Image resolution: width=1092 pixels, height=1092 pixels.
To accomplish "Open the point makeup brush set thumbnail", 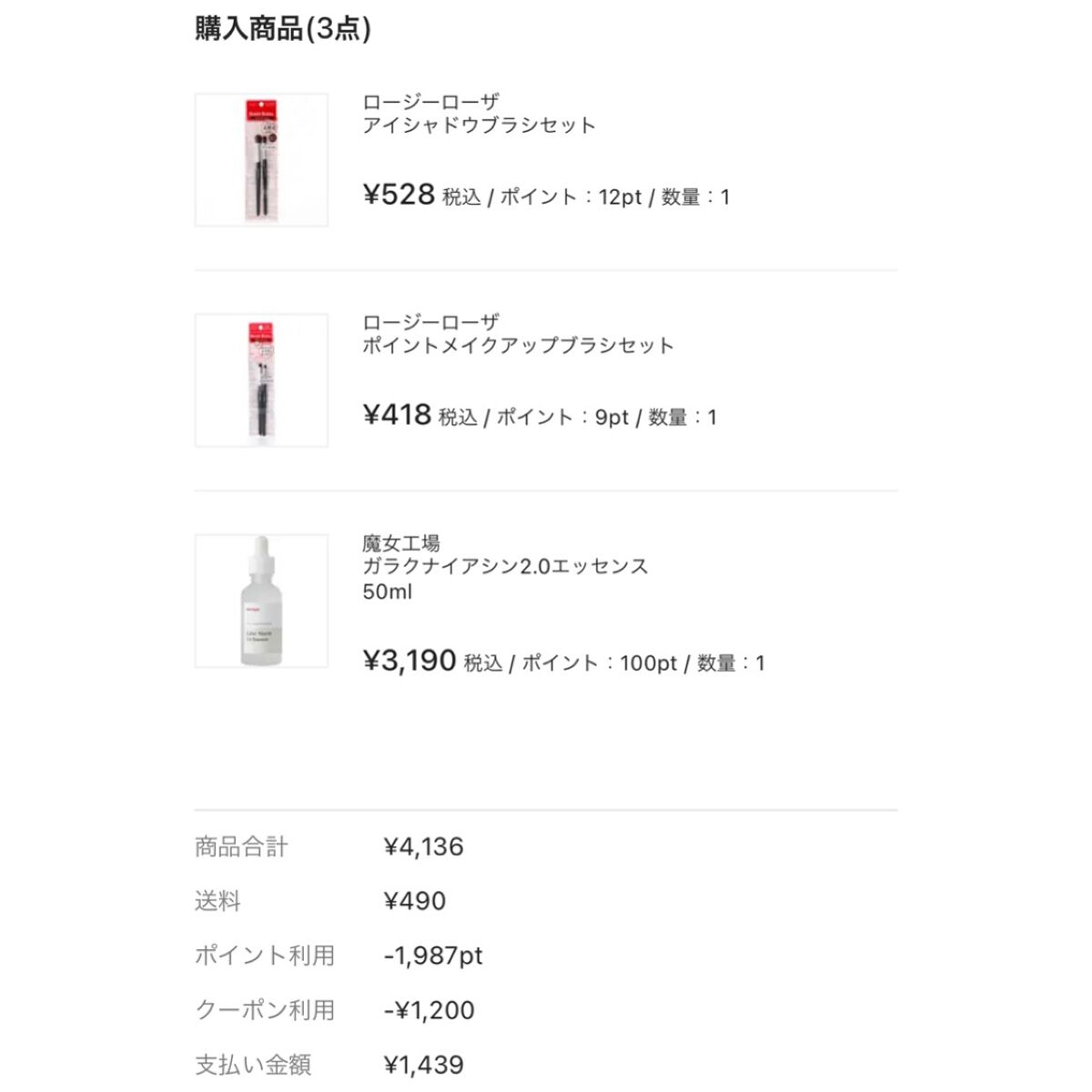I will point(261,380).
